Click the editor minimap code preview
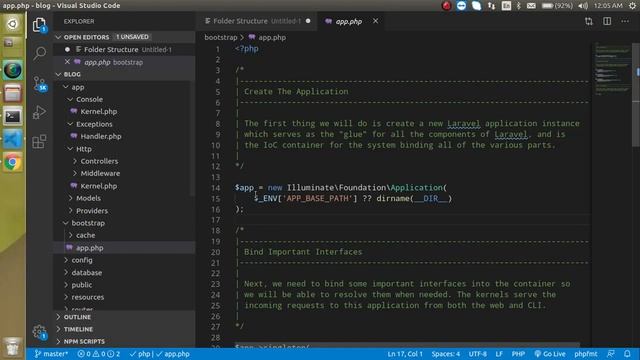Screen dimensions: 640x360 (612, 69)
